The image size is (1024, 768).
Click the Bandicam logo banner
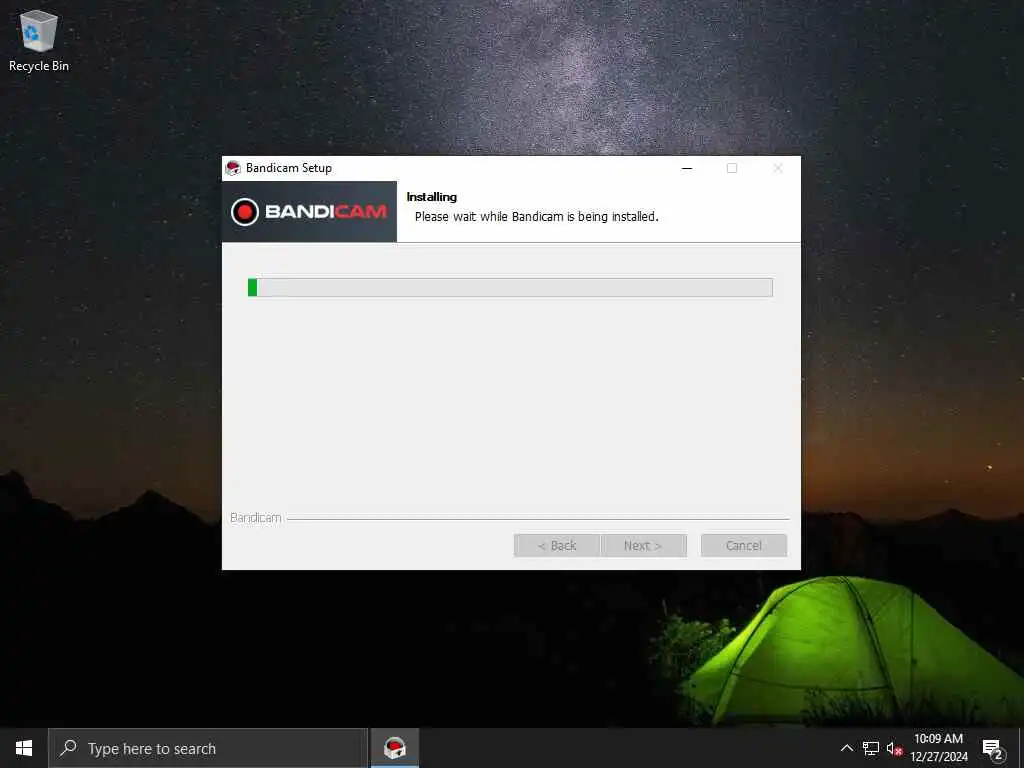(x=310, y=212)
